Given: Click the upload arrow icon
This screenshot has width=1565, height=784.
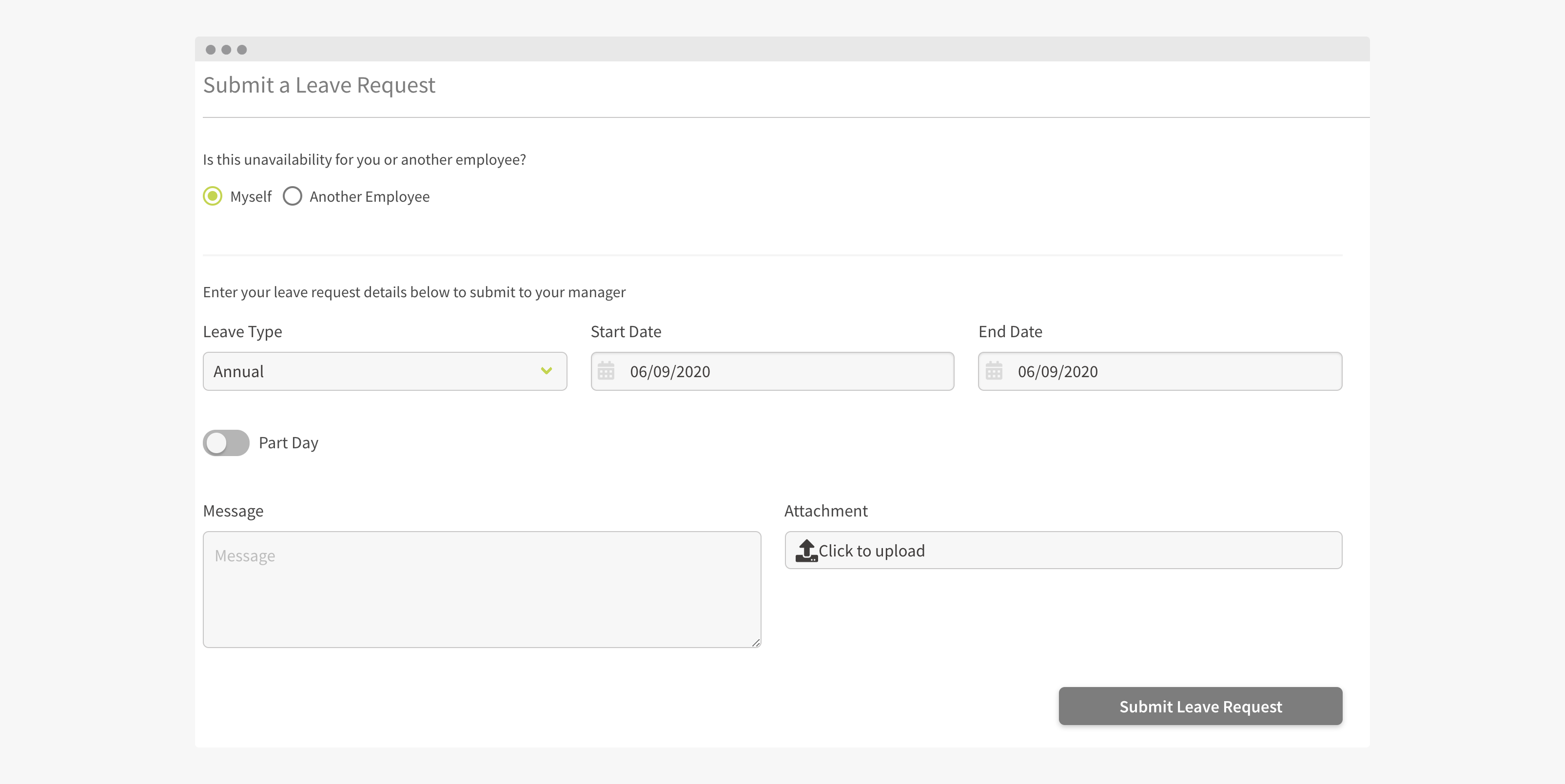Looking at the screenshot, I should click(806, 551).
